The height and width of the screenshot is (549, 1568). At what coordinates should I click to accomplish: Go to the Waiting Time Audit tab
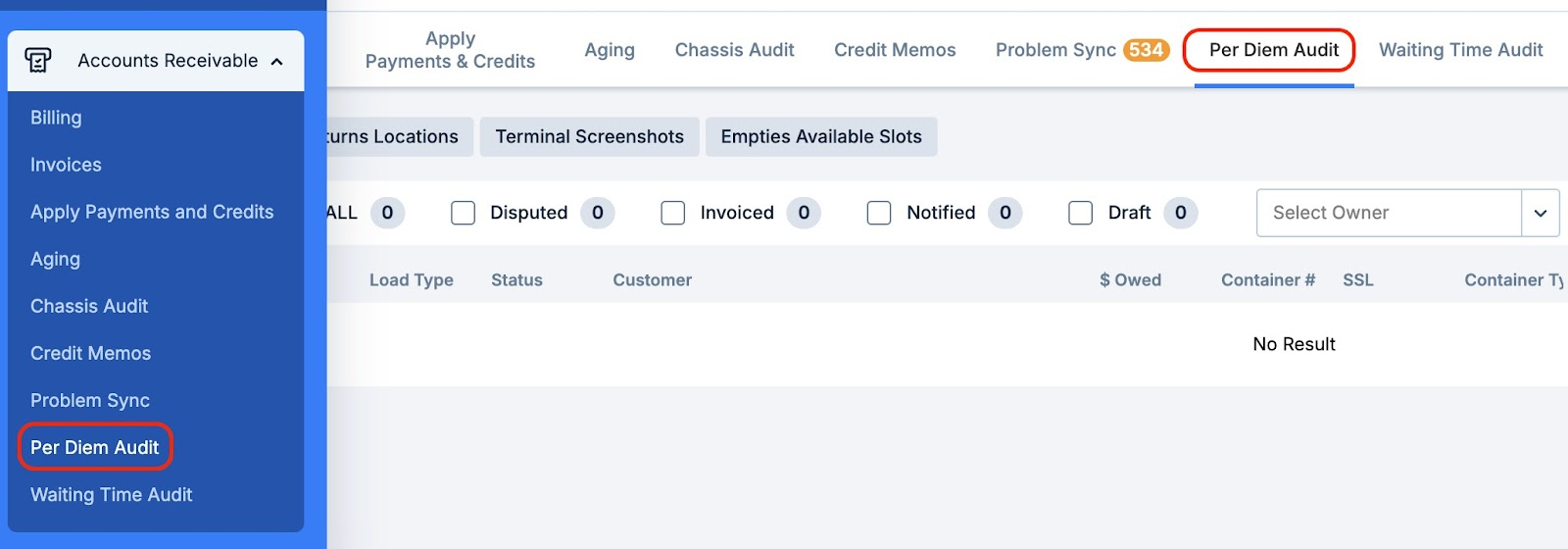(1460, 50)
